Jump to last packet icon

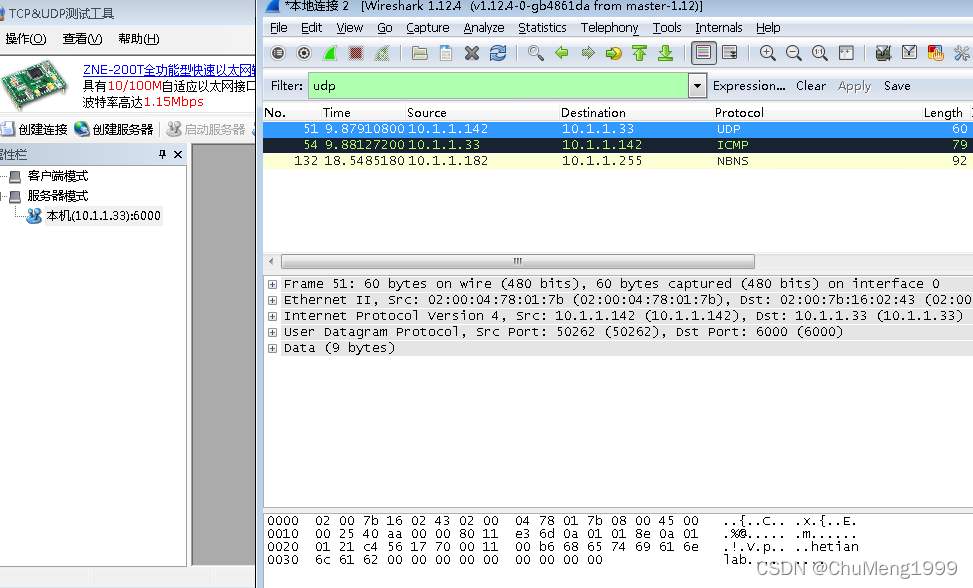[x=665, y=53]
